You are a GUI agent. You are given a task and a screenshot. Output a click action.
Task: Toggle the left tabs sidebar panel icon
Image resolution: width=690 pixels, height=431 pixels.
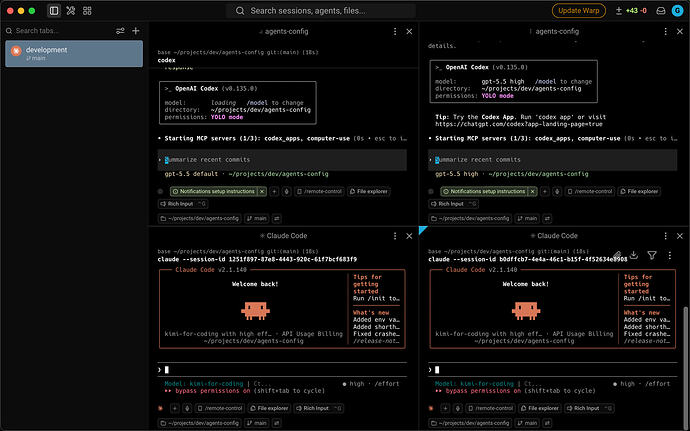pyautogui.click(x=54, y=11)
